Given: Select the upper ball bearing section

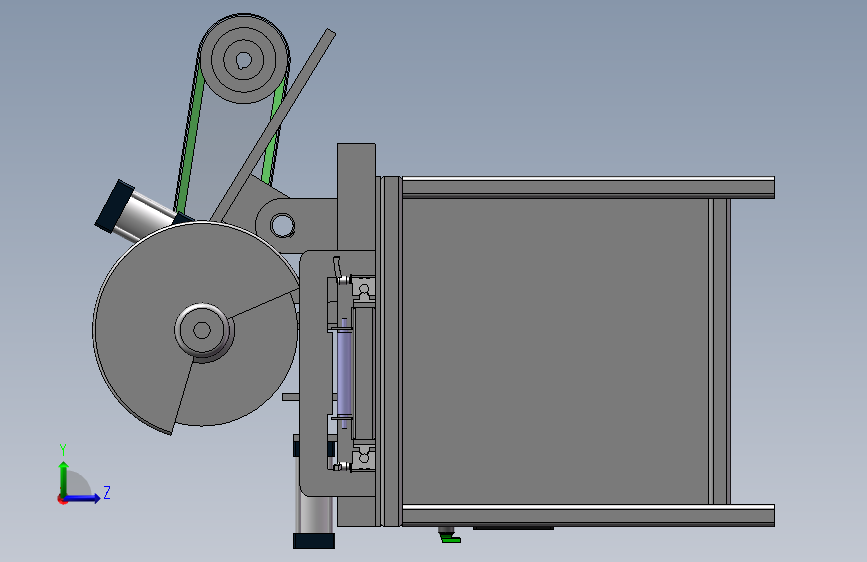Looking at the screenshot, I should [x=363, y=289].
